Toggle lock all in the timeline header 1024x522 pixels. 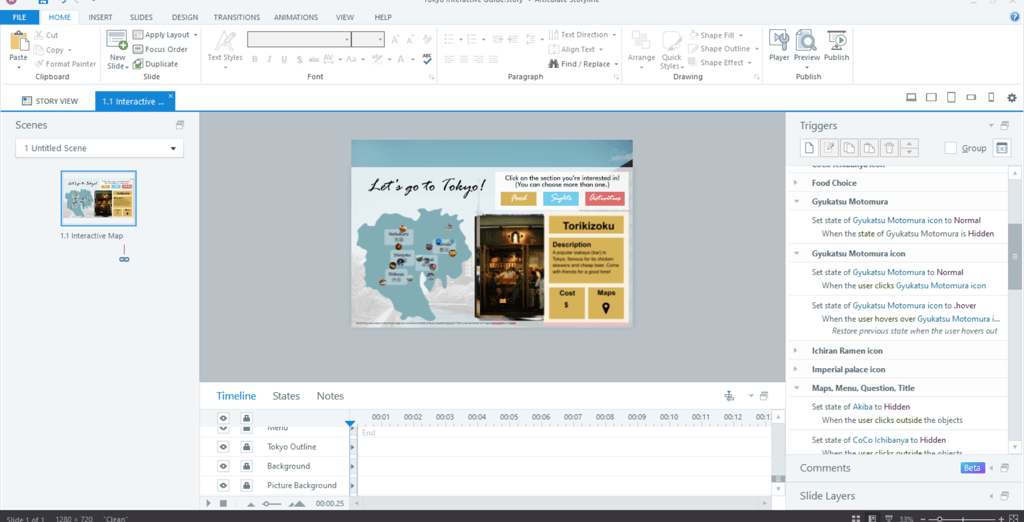[x=246, y=417]
